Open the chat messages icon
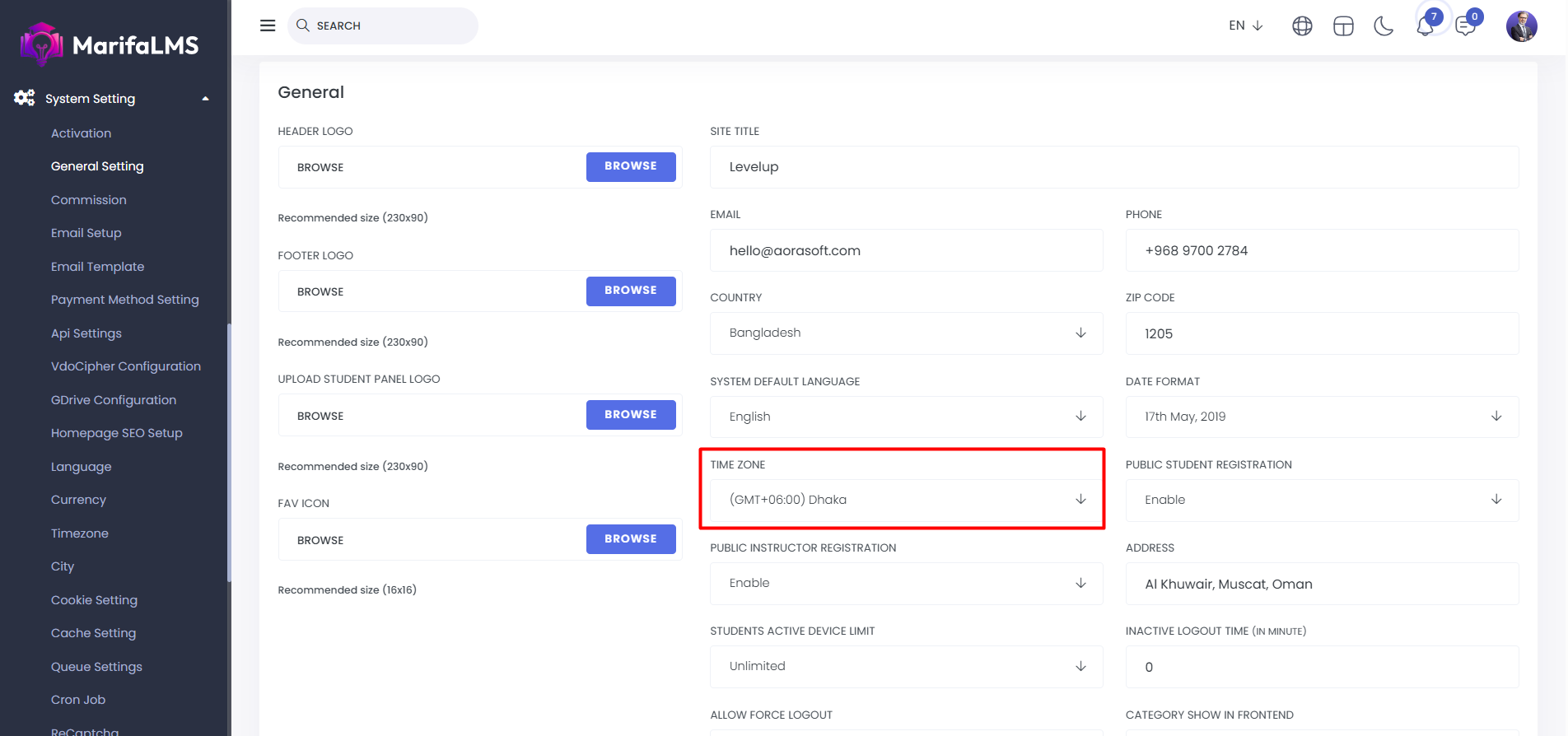The image size is (1568, 736). [x=1466, y=26]
